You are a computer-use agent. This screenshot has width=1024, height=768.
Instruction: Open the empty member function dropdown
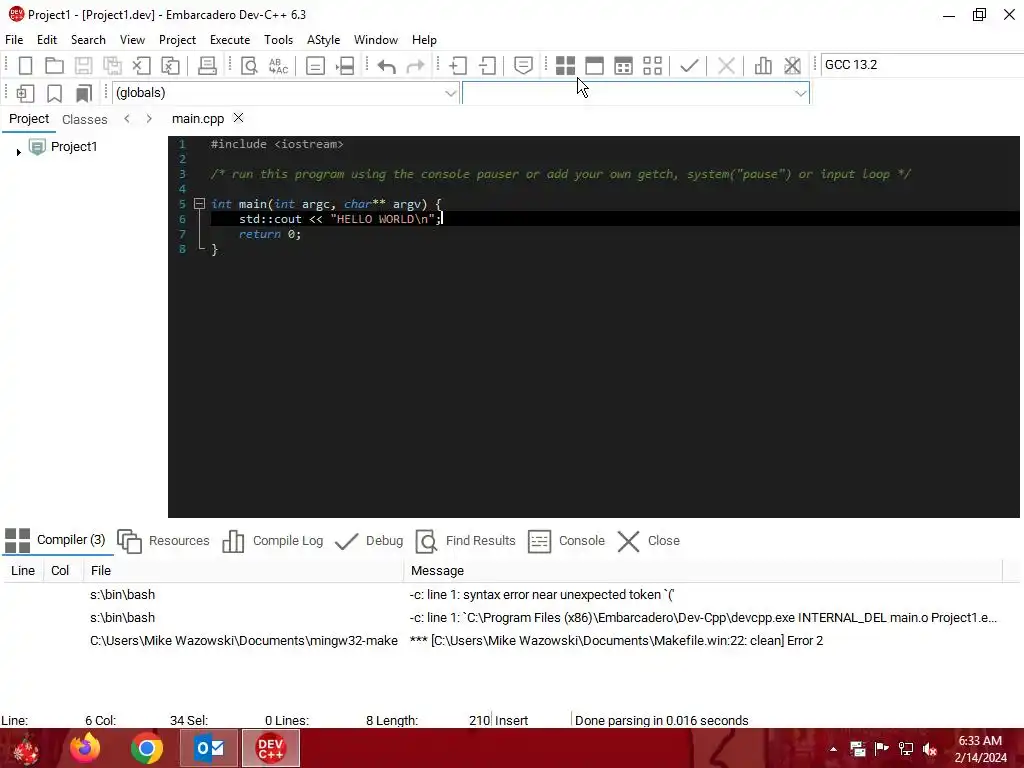click(x=635, y=93)
